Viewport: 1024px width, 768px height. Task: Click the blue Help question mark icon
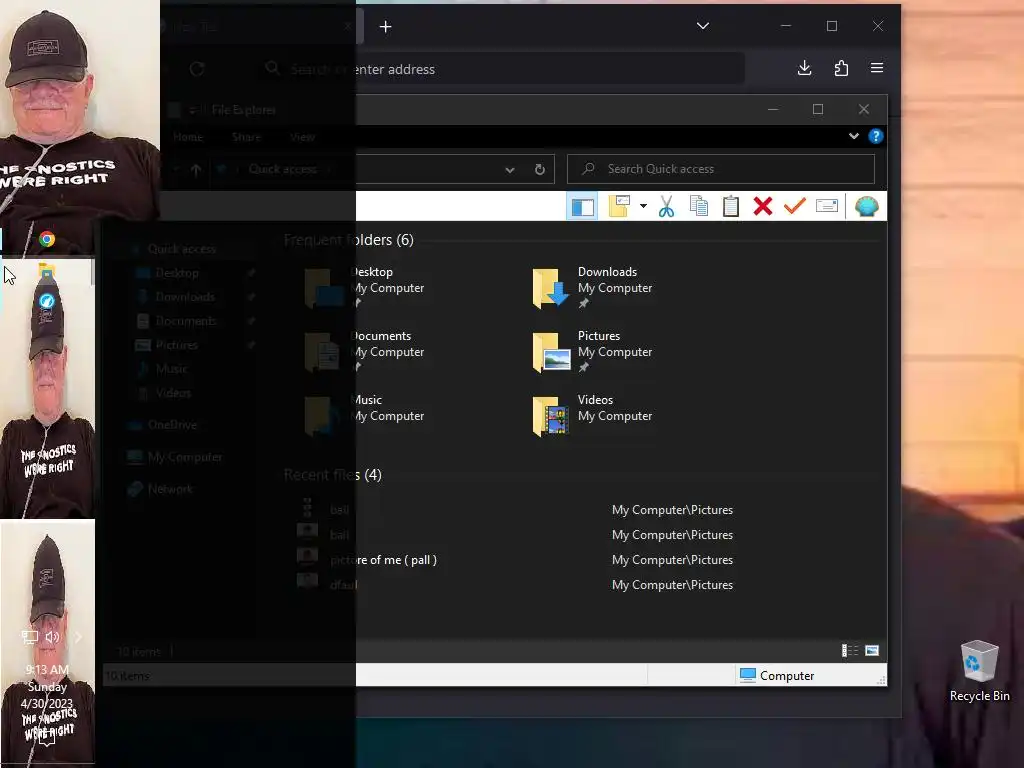click(x=876, y=136)
